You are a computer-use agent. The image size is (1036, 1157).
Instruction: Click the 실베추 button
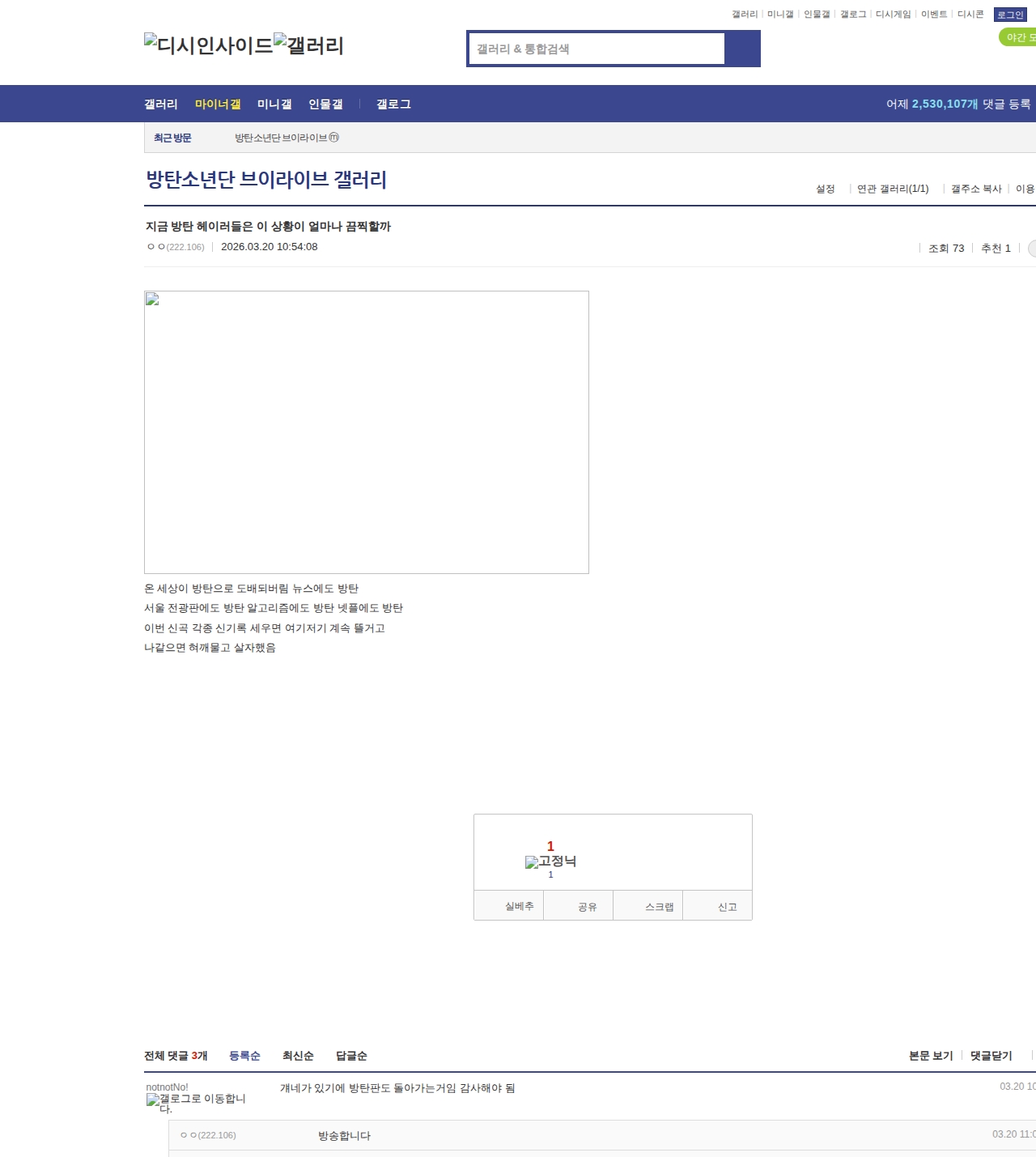tap(508, 905)
